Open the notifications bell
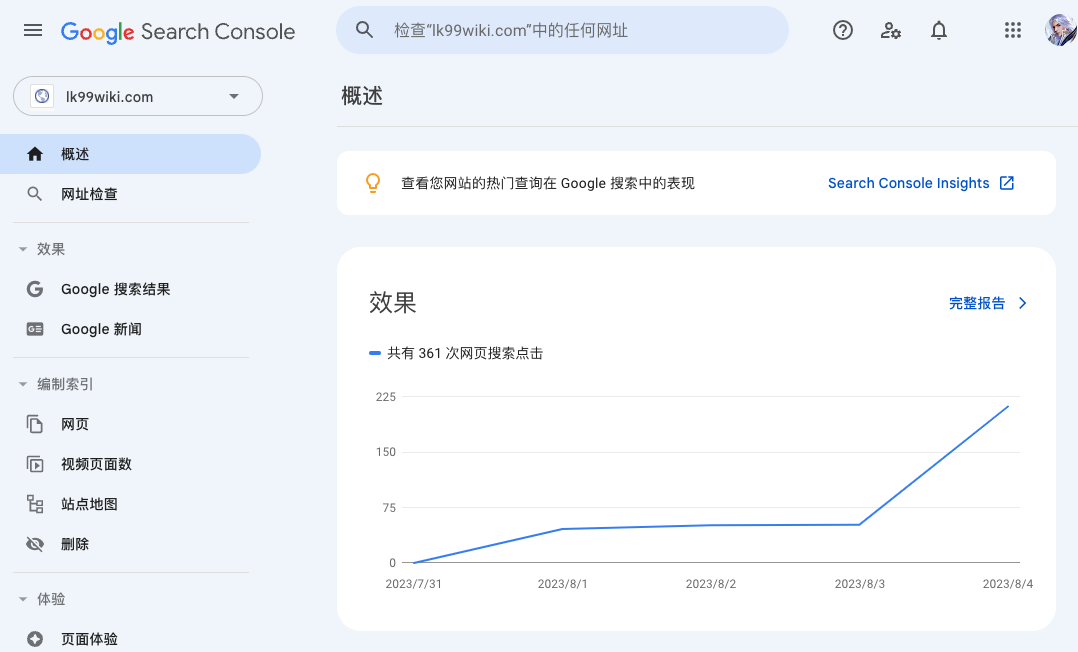Image resolution: width=1078 pixels, height=652 pixels. tap(939, 30)
